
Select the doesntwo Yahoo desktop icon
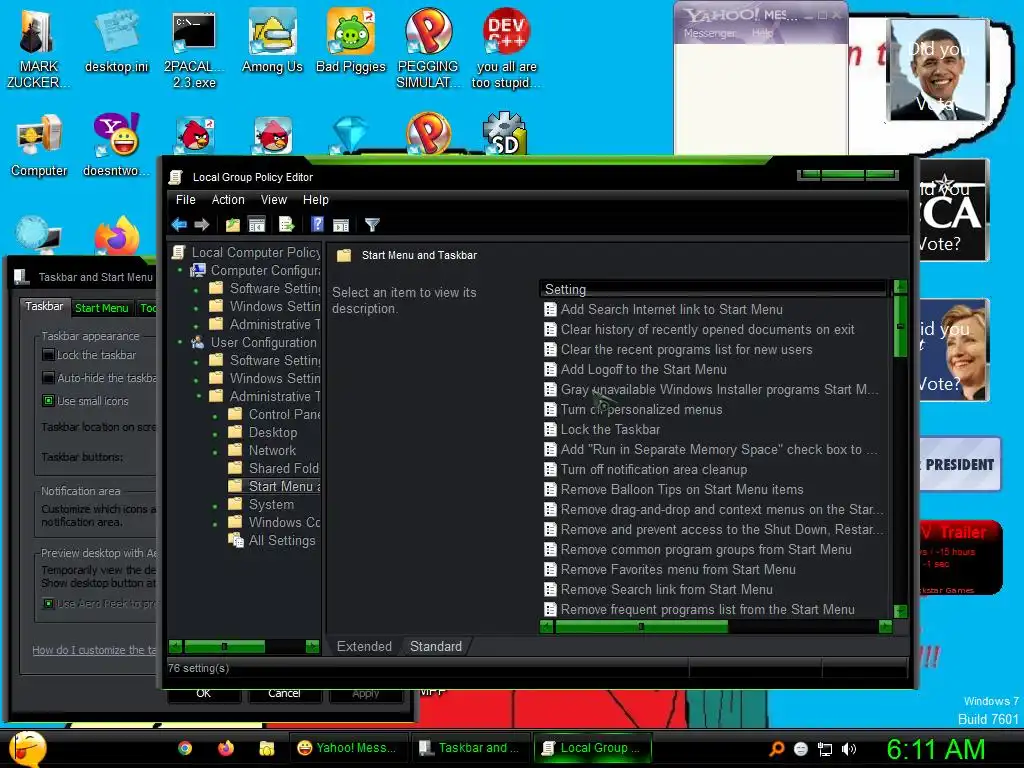point(116,145)
